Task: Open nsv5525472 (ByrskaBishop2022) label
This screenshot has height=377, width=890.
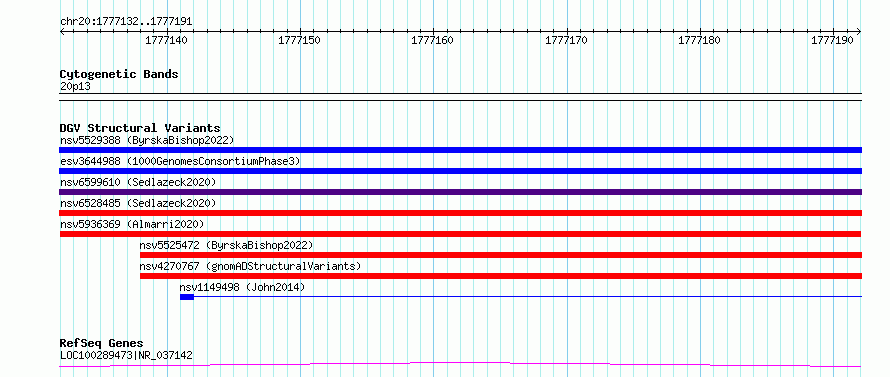Action: pos(226,245)
